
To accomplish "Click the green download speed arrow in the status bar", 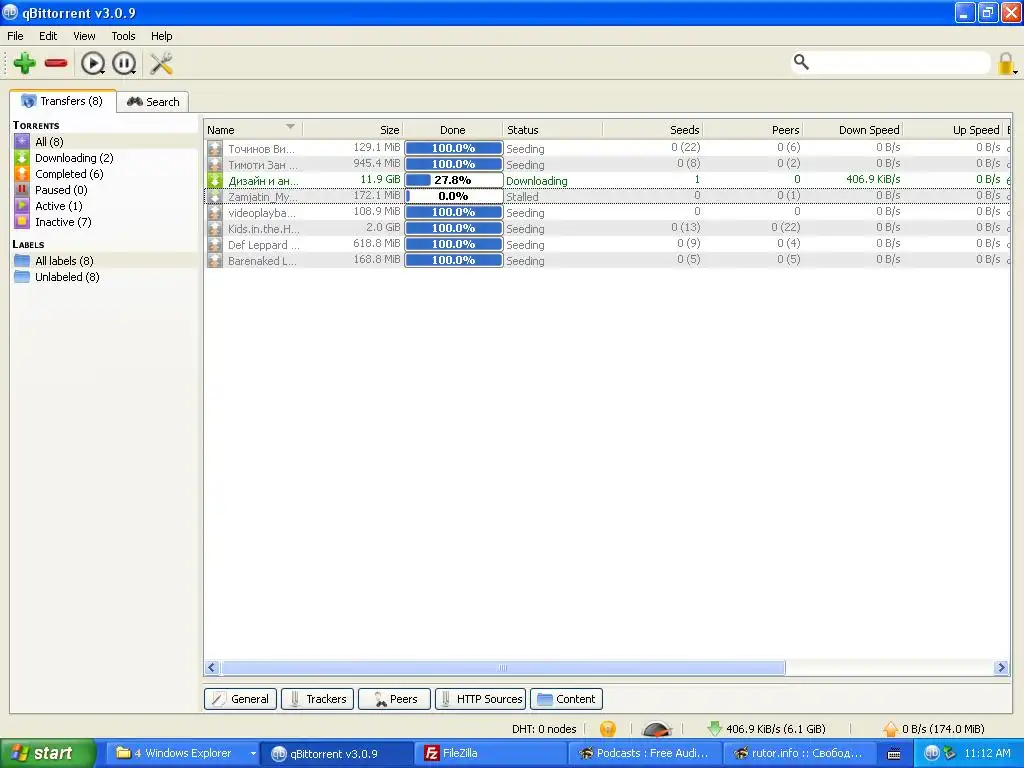I will tap(714, 729).
